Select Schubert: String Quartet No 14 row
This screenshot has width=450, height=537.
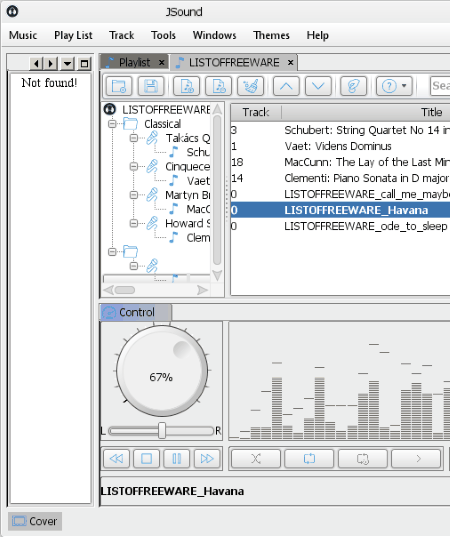(340, 130)
